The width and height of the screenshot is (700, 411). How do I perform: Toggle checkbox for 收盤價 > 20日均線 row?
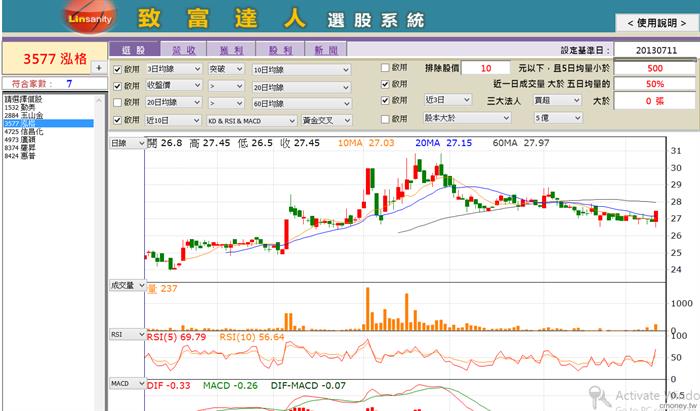[x=117, y=86]
